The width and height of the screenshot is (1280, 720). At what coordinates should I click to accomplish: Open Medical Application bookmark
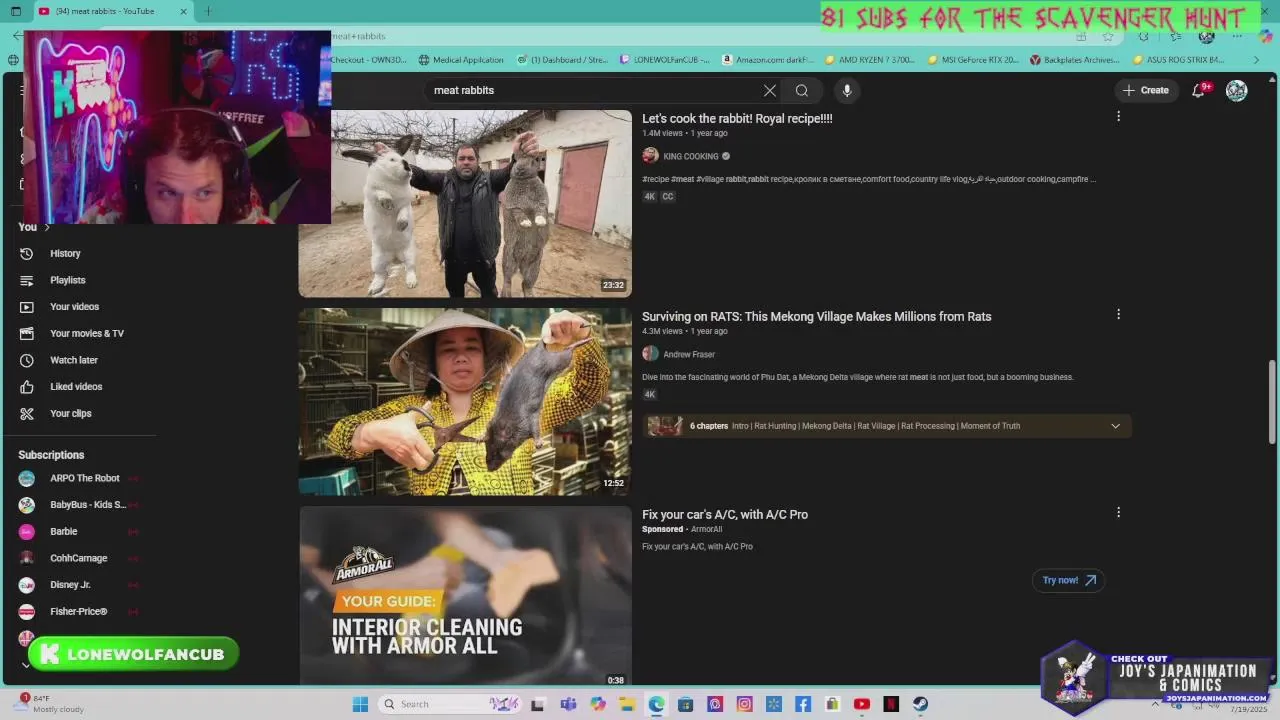[461, 60]
